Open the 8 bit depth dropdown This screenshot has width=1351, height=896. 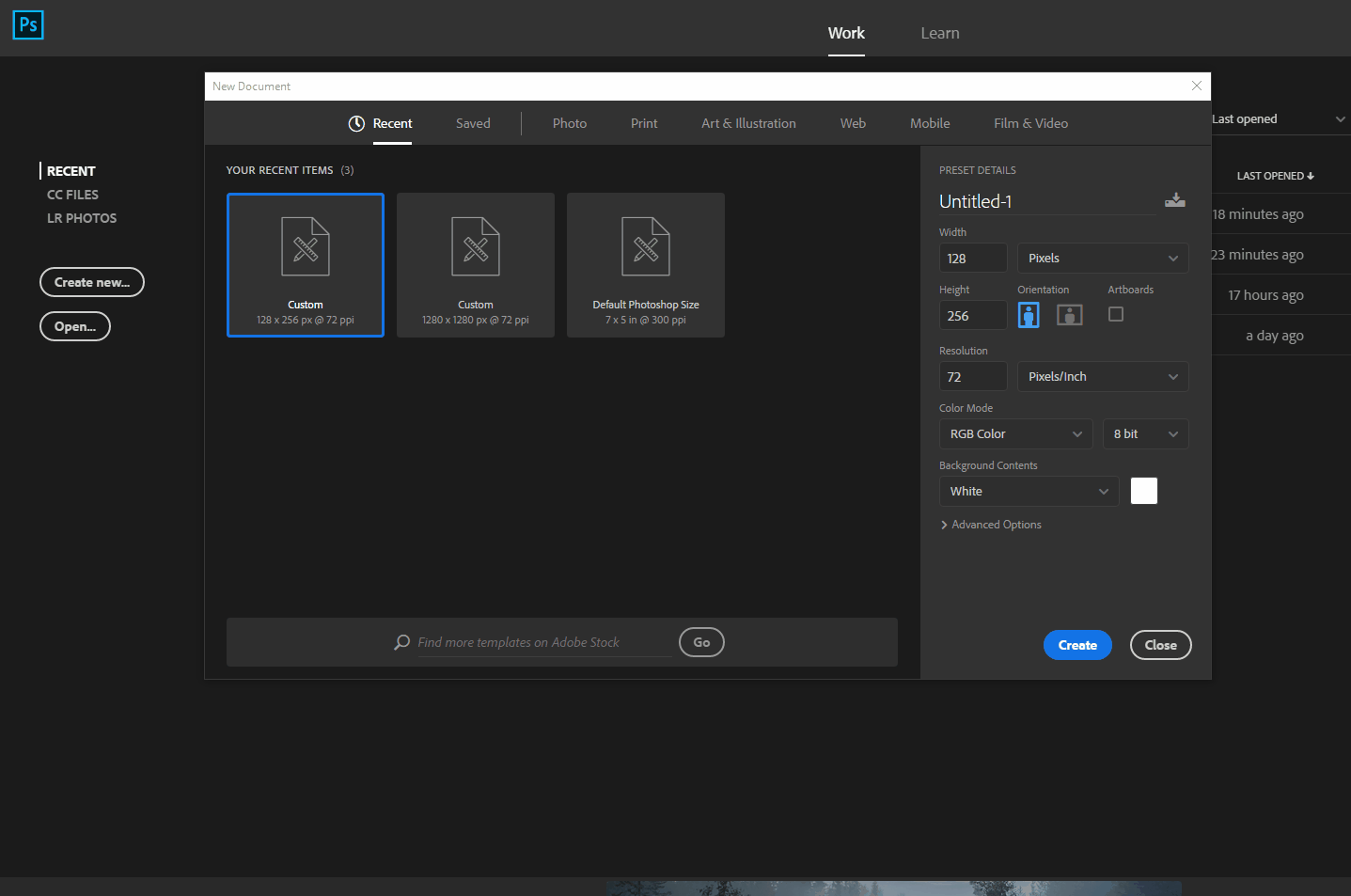[1146, 433]
